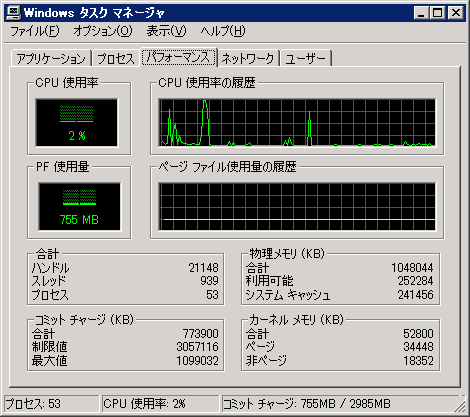Click the PF usage gauge showing 755 MB
This screenshot has width=470, height=417.
pyautogui.click(x=79, y=206)
